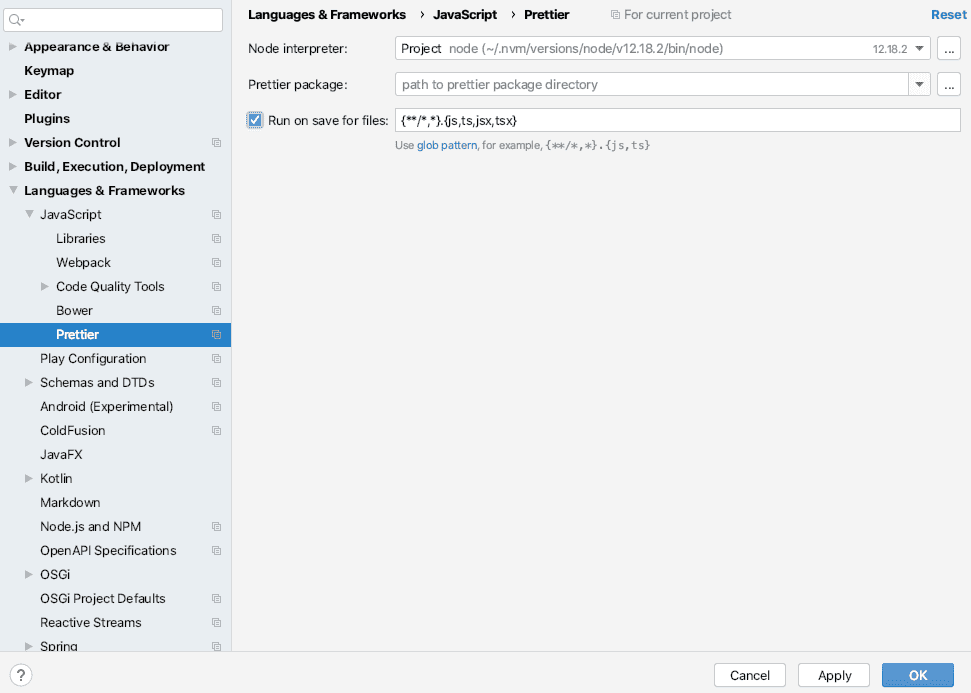Viewport: 971px width, 693px height.
Task: Expand Version Control section
Action: pos(12,142)
